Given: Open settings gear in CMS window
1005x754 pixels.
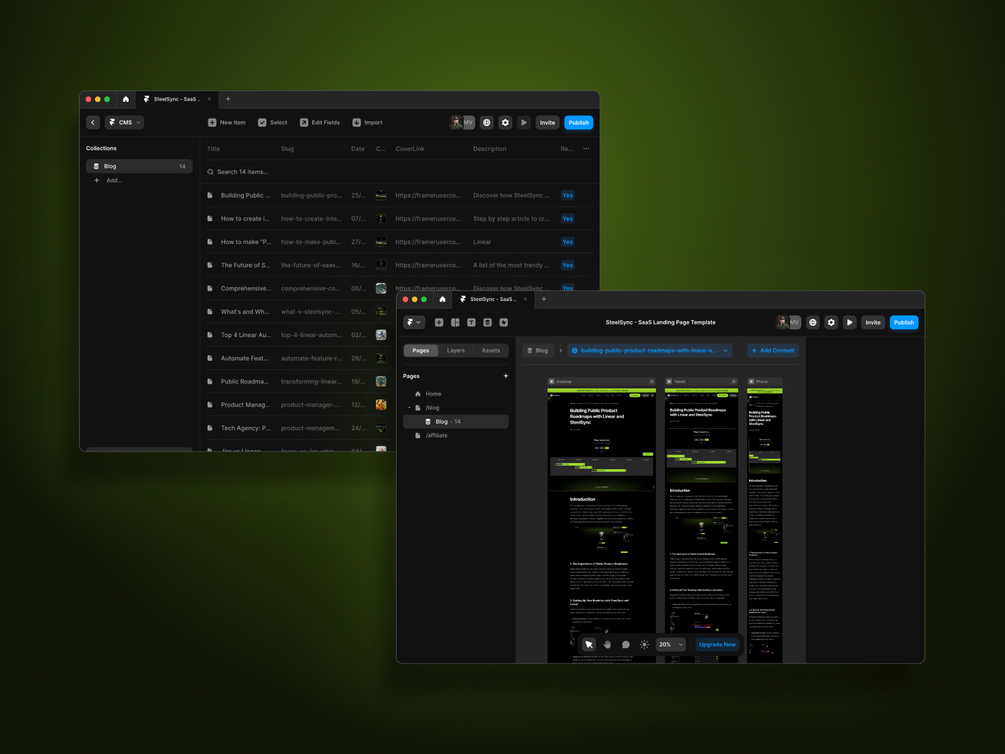Looking at the screenshot, I should (x=505, y=122).
